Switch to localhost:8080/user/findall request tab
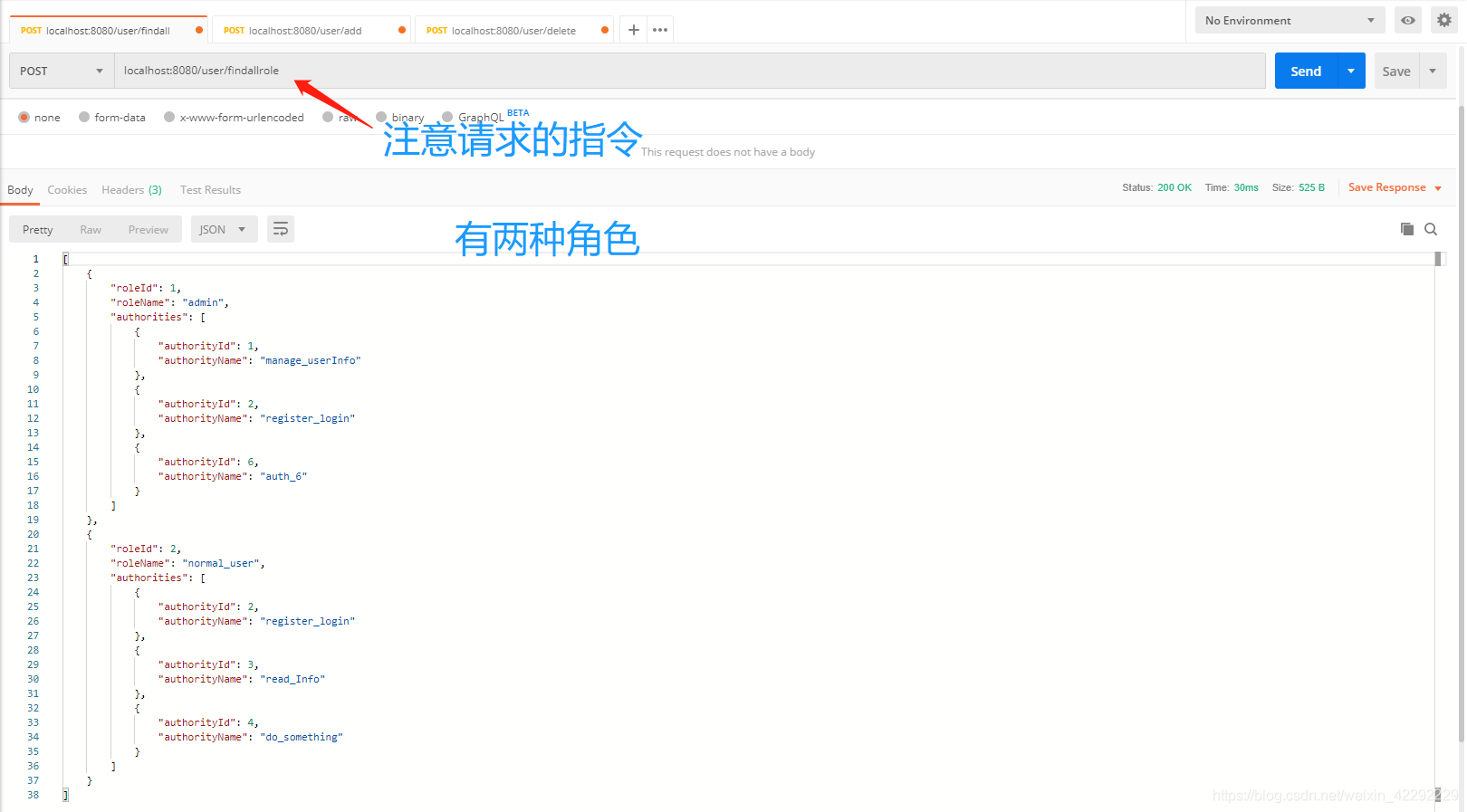The image size is (1467, 812). click(108, 30)
